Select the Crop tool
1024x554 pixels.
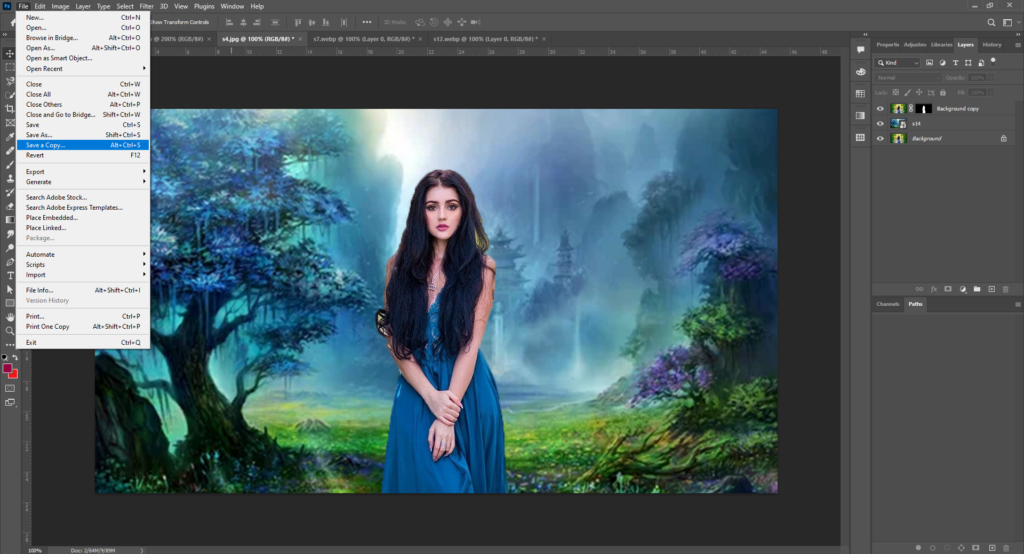click(x=10, y=109)
